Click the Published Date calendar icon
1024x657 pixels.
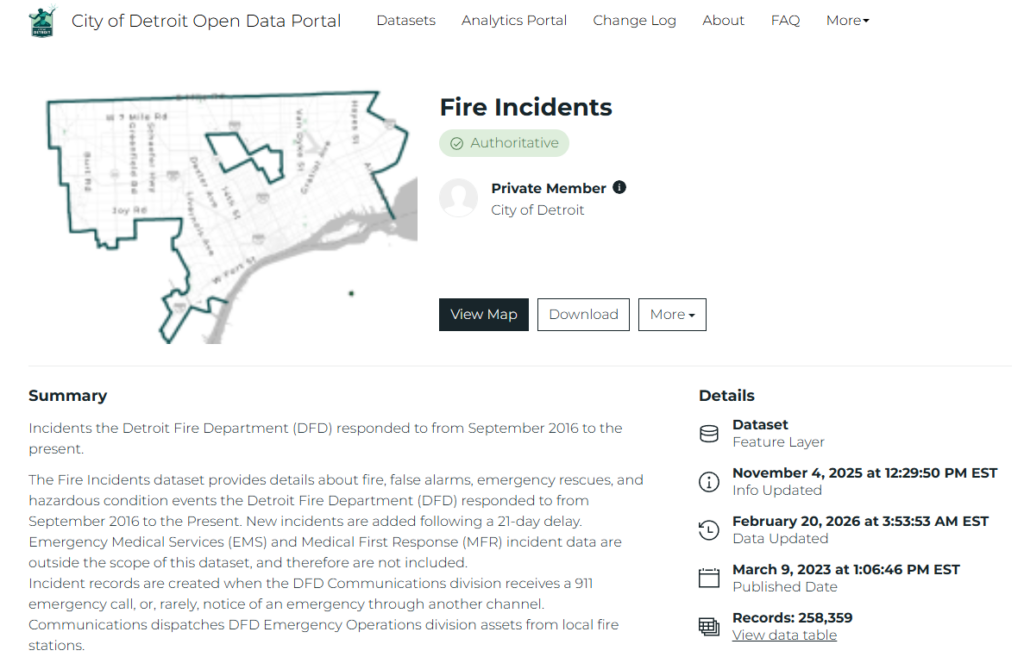(709, 578)
